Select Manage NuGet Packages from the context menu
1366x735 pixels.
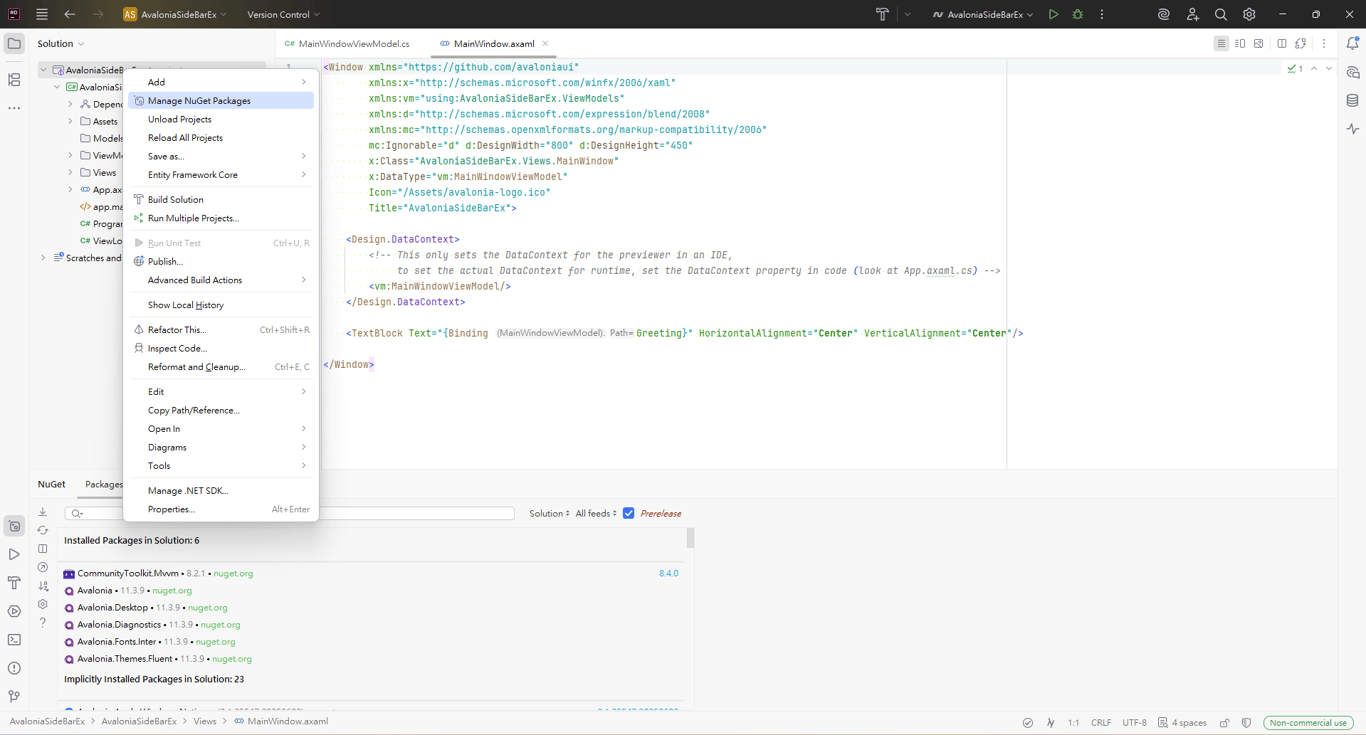[x=199, y=101]
